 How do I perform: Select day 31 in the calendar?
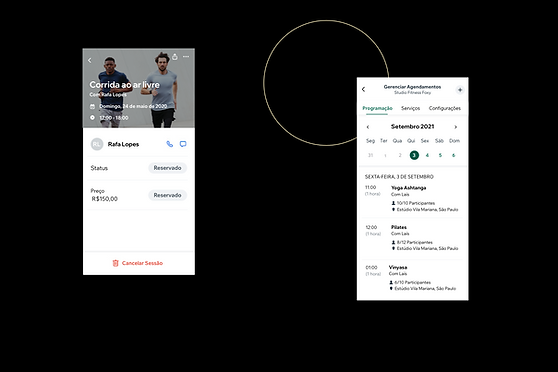pyautogui.click(x=370, y=155)
